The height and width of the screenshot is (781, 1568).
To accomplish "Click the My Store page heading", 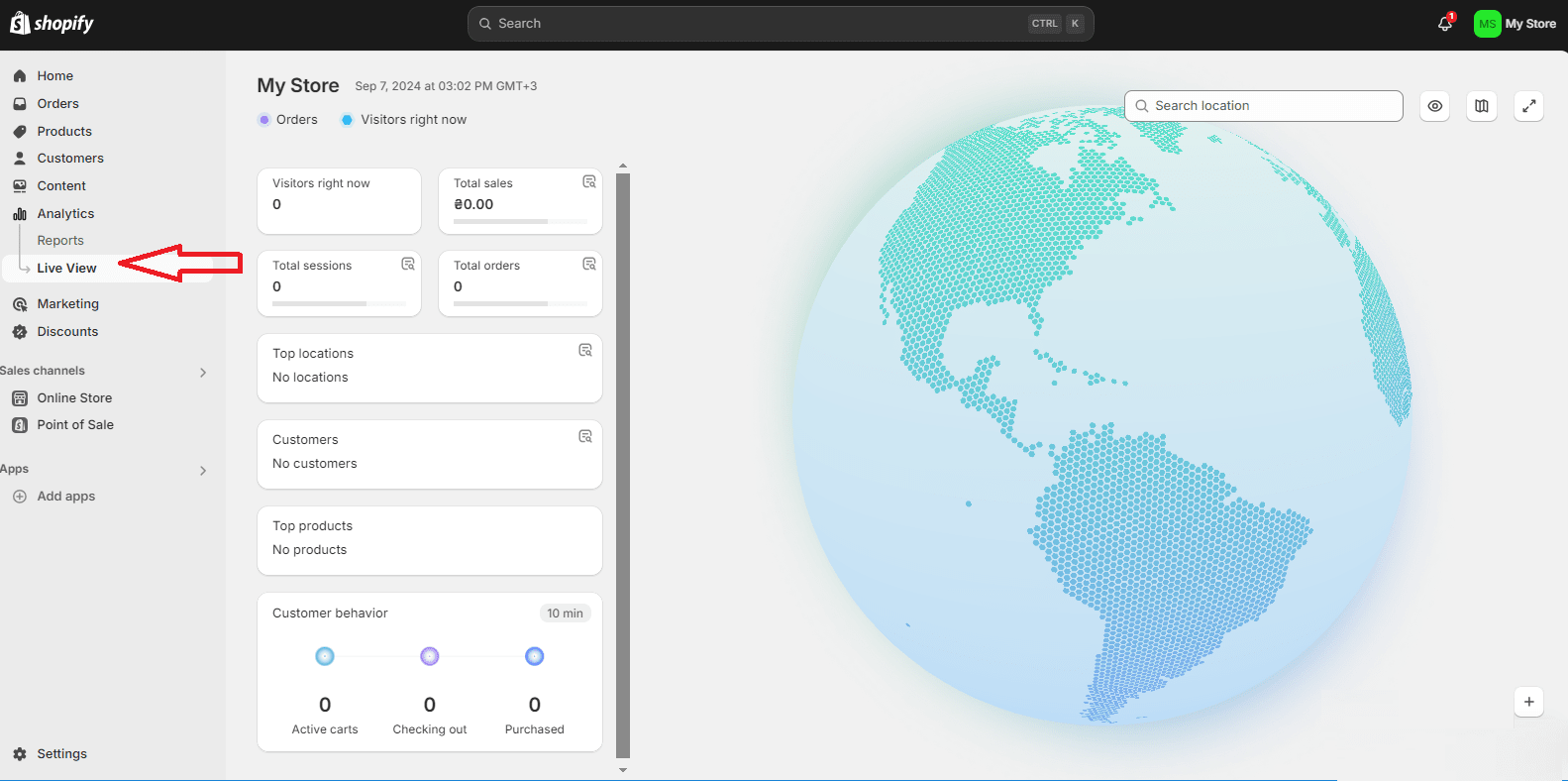I will point(298,85).
